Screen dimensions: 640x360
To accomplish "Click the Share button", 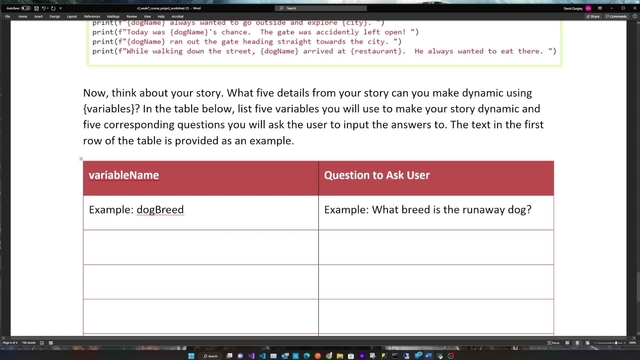I will click(593, 16).
